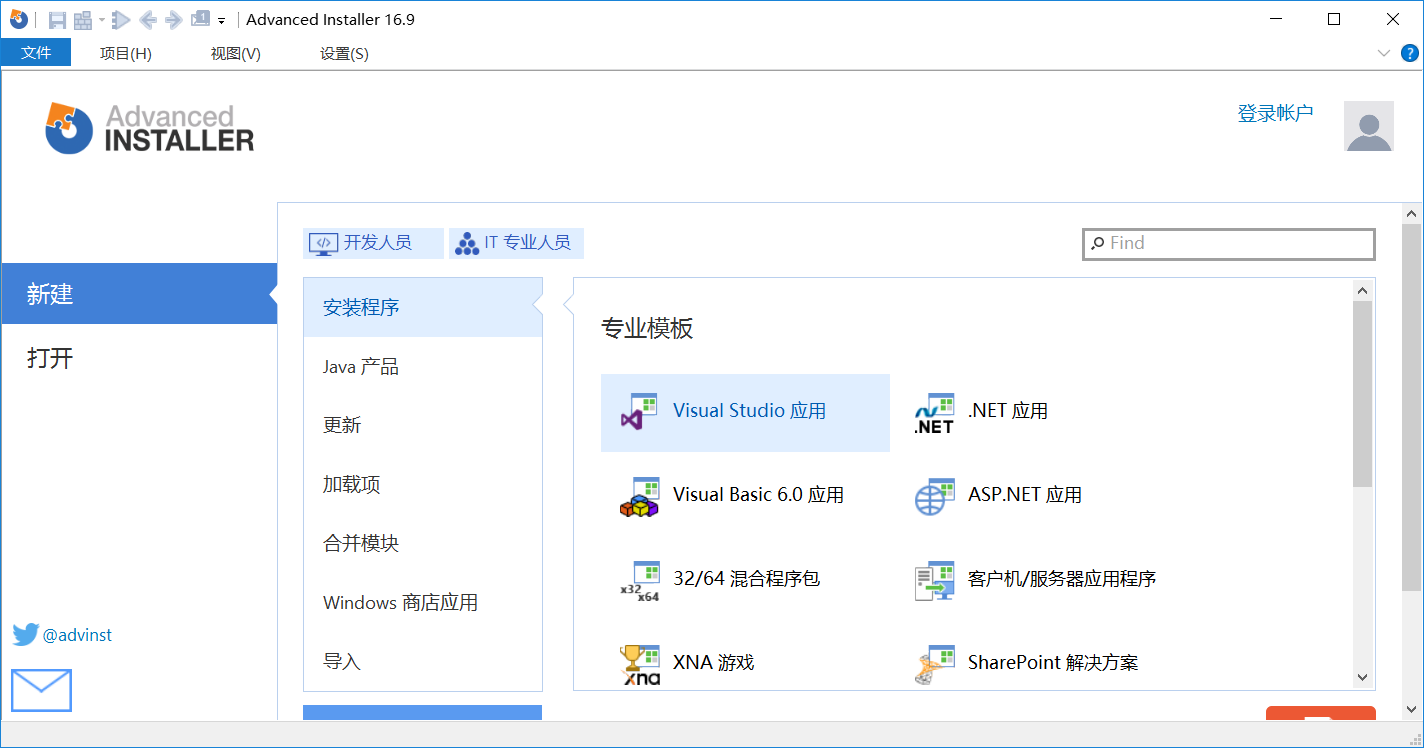This screenshot has width=1424, height=748.
Task: Click the Back arrow icon
Action: tap(148, 20)
